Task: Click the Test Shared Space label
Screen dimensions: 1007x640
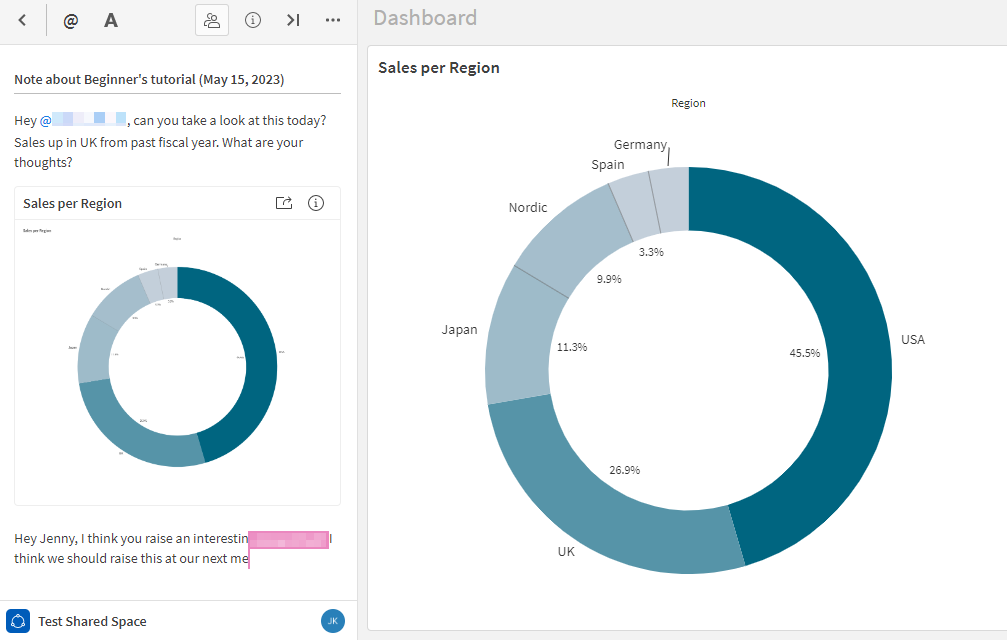Action: tap(92, 621)
